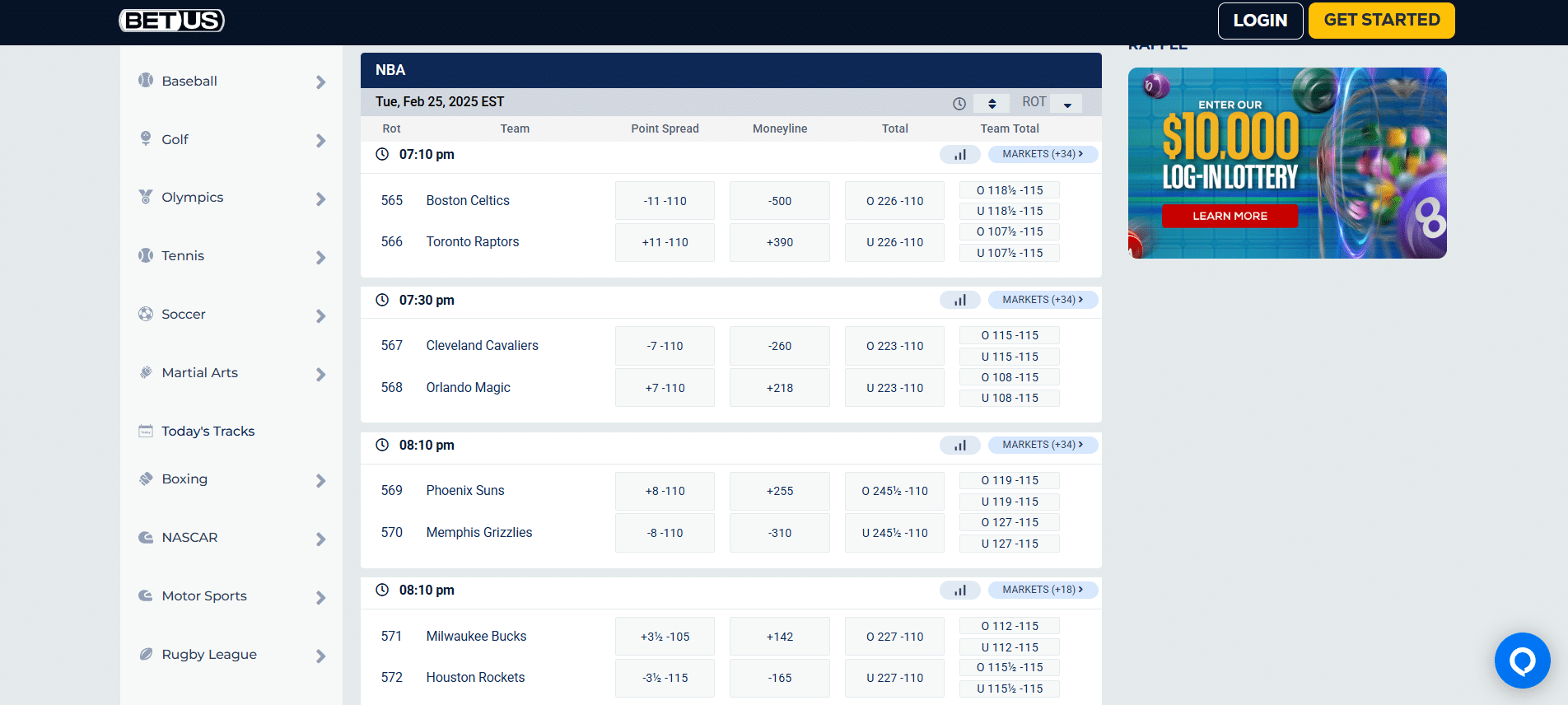Click the Golf sport icon
The width and height of the screenshot is (1568, 705).
(x=146, y=138)
